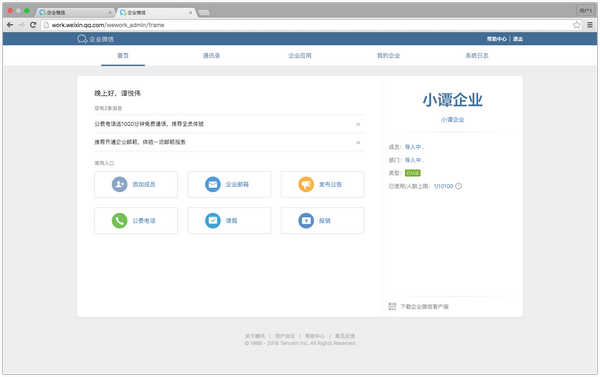600x377 pixels.
Task: Click the green 已认证 badge
Action: click(412, 173)
